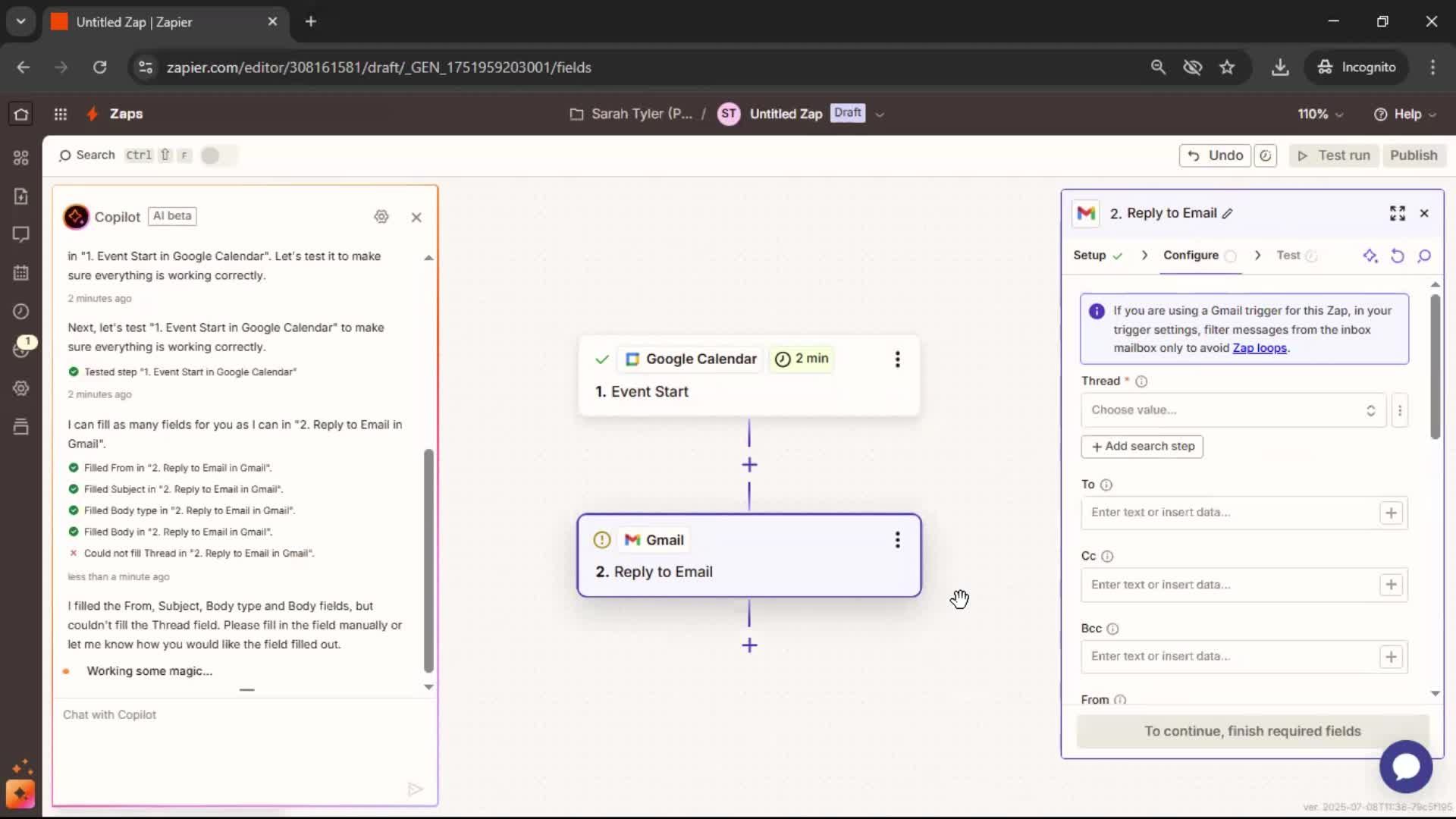Toggle the switch next to Search
The width and height of the screenshot is (1456, 819).
coord(218,155)
